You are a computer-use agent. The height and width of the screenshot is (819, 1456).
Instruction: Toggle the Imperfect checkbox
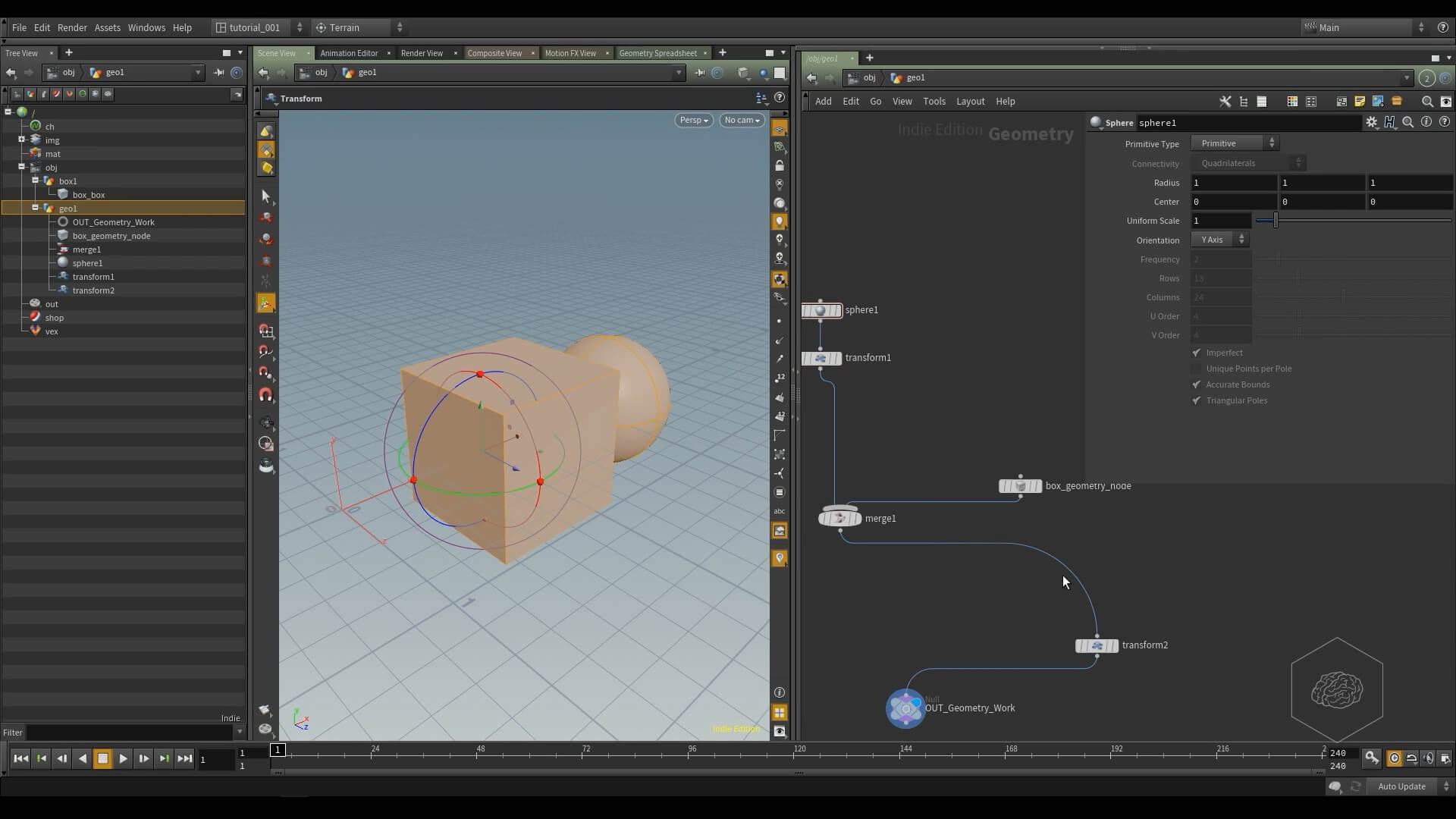[1197, 353]
